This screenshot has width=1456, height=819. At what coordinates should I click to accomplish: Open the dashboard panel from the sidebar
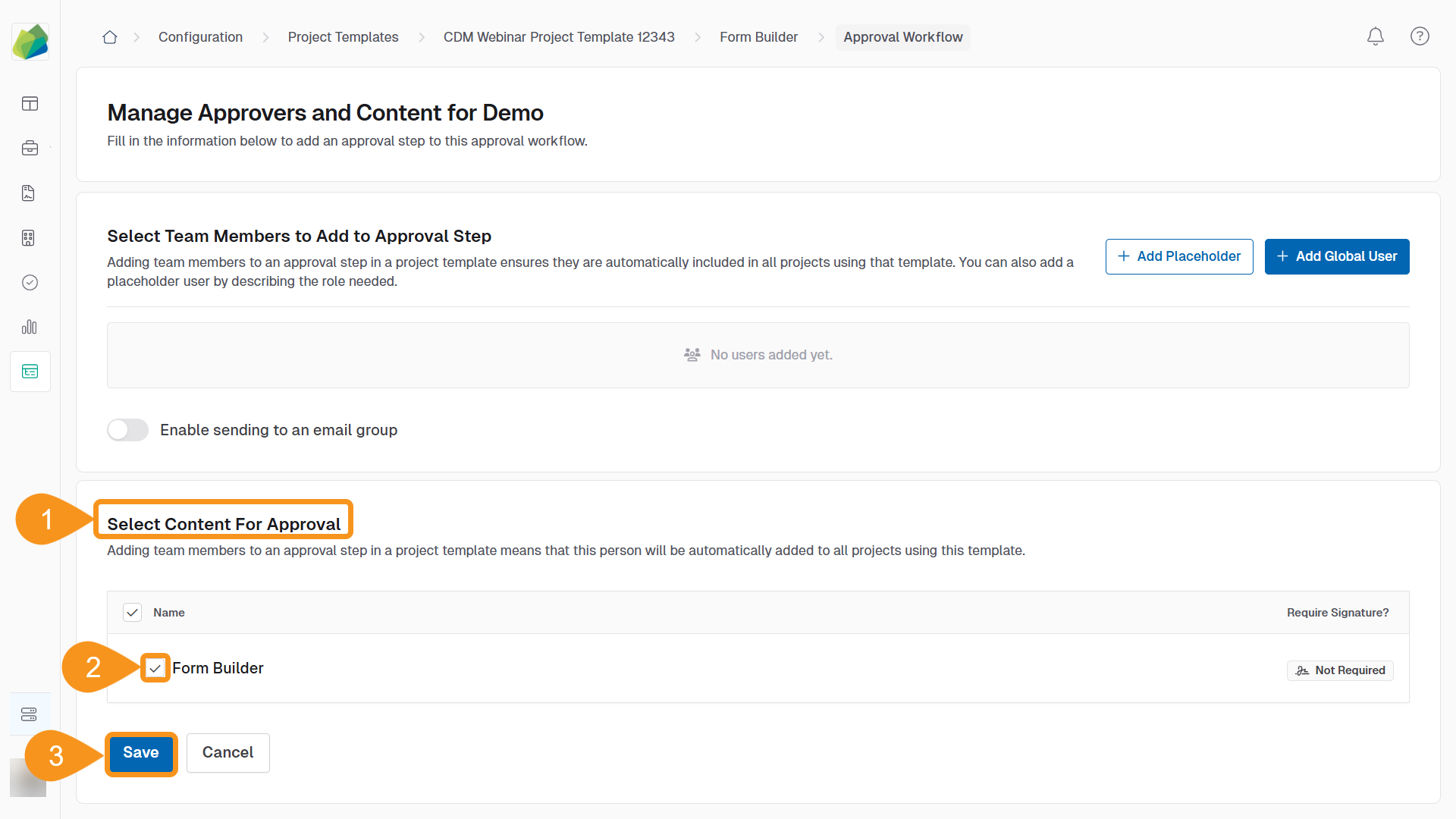tap(30, 103)
